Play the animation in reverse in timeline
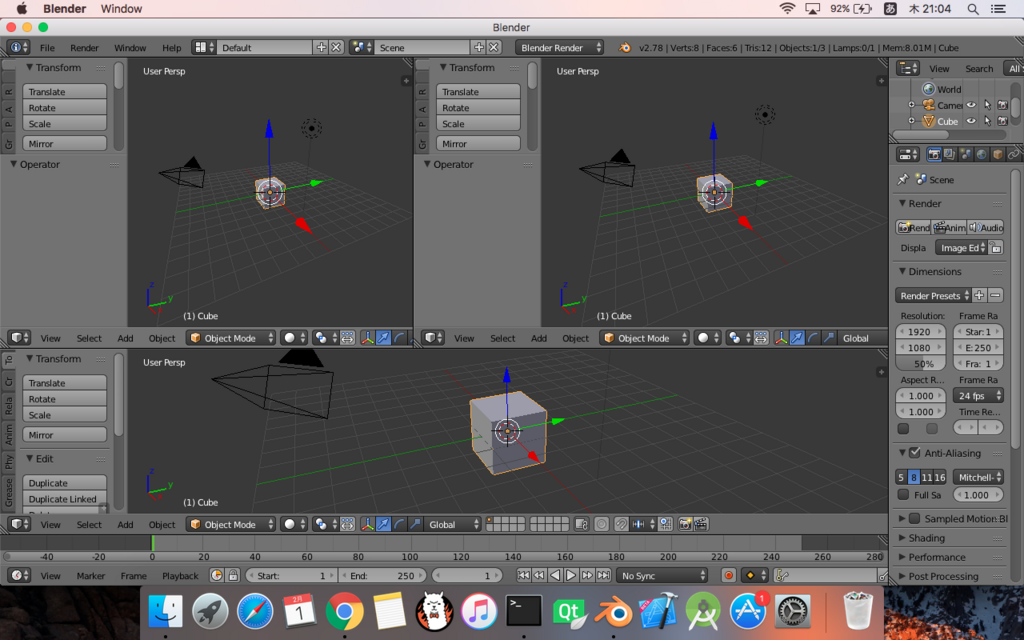 click(x=554, y=575)
